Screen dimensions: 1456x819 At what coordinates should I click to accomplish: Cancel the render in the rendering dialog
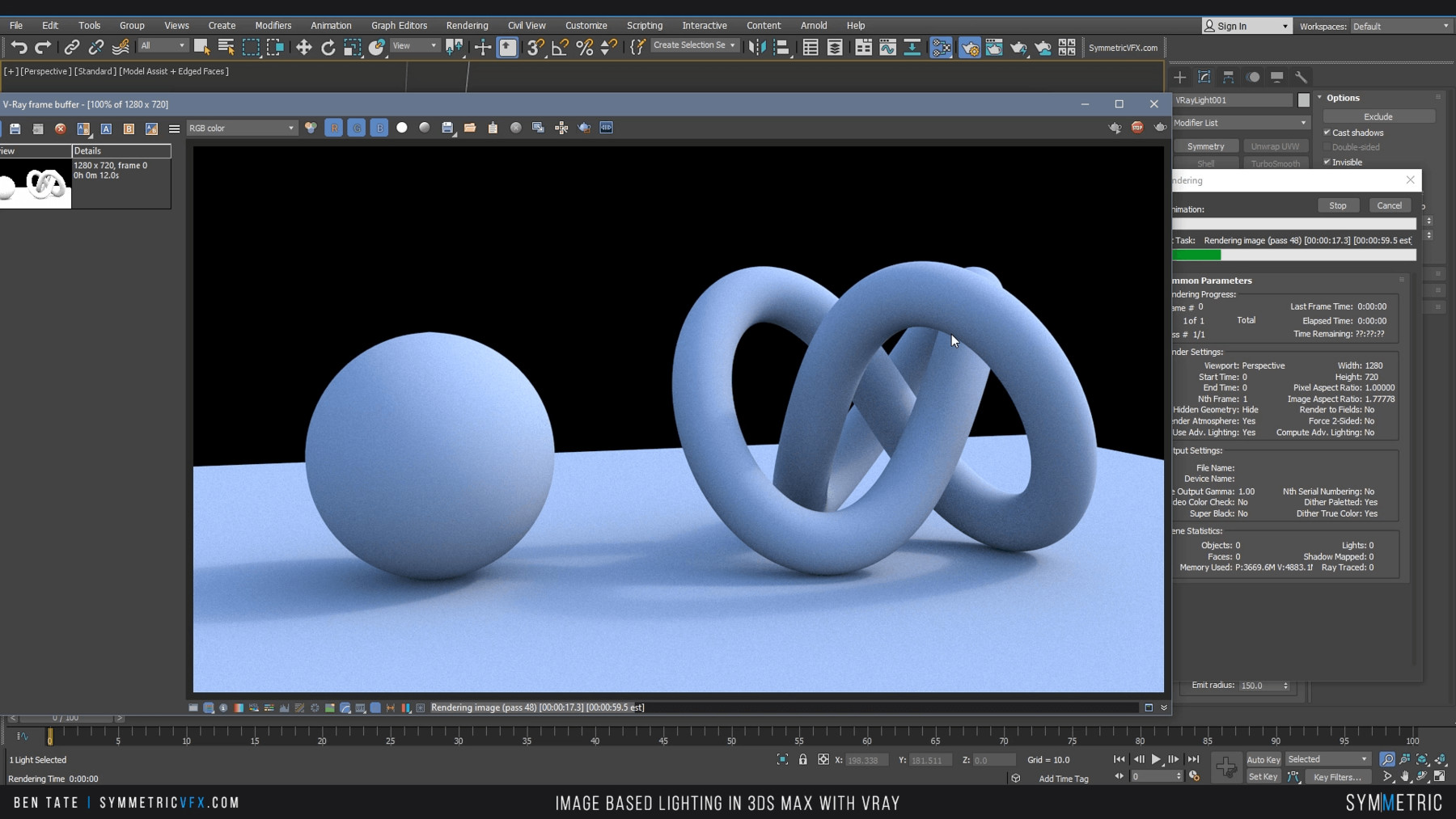[x=1389, y=205]
